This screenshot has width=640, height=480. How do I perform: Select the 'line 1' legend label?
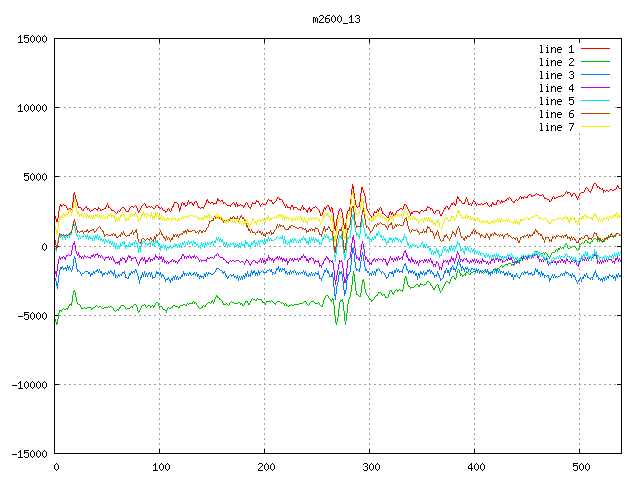click(x=556, y=49)
